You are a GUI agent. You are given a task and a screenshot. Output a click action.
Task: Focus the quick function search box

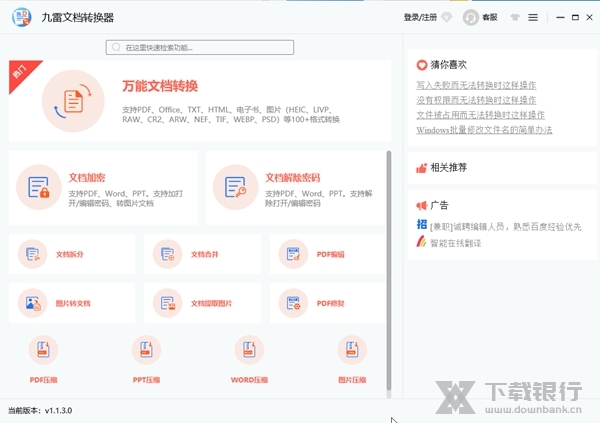pos(200,47)
